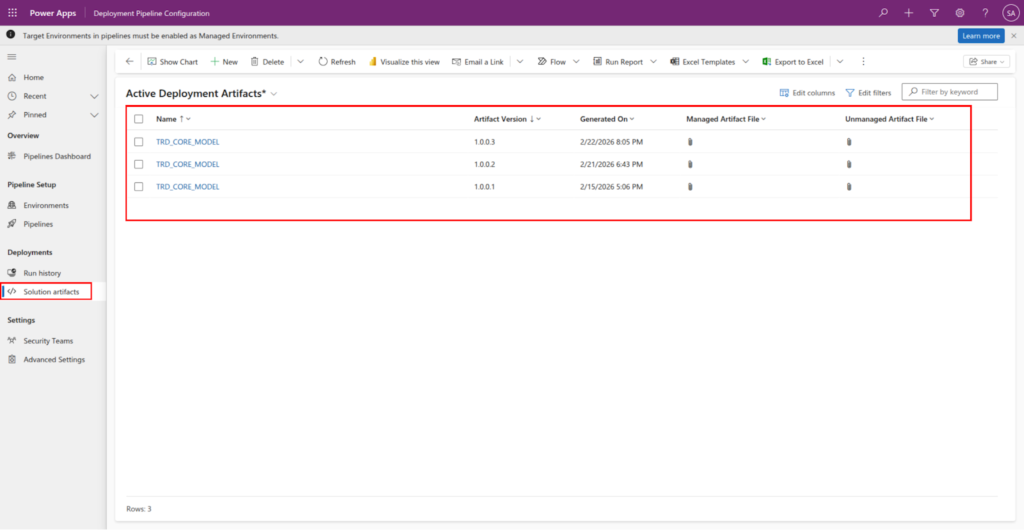Screen dimensions: 1024x530
Task: Go to Pipelines Dashboard in sidebar
Action: (56, 156)
